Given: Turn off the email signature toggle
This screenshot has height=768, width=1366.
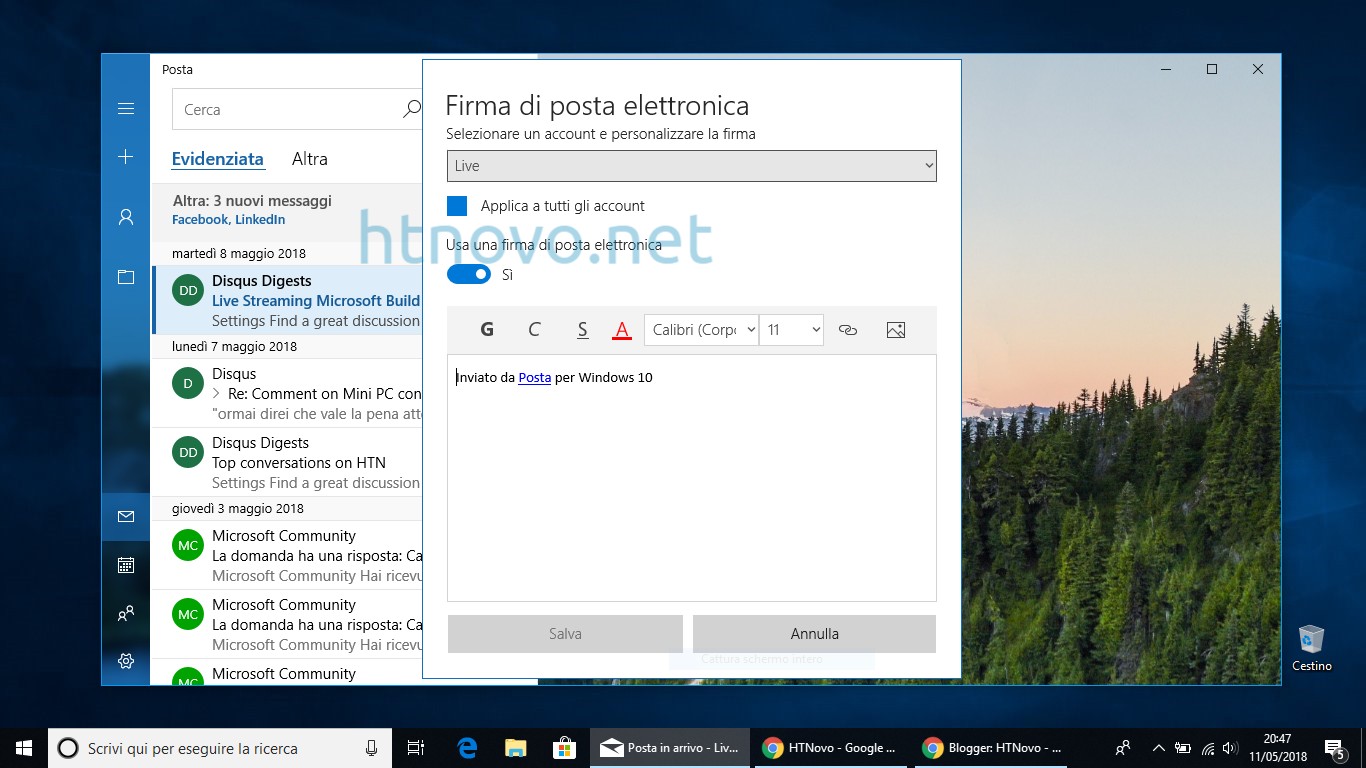Looking at the screenshot, I should coord(468,274).
